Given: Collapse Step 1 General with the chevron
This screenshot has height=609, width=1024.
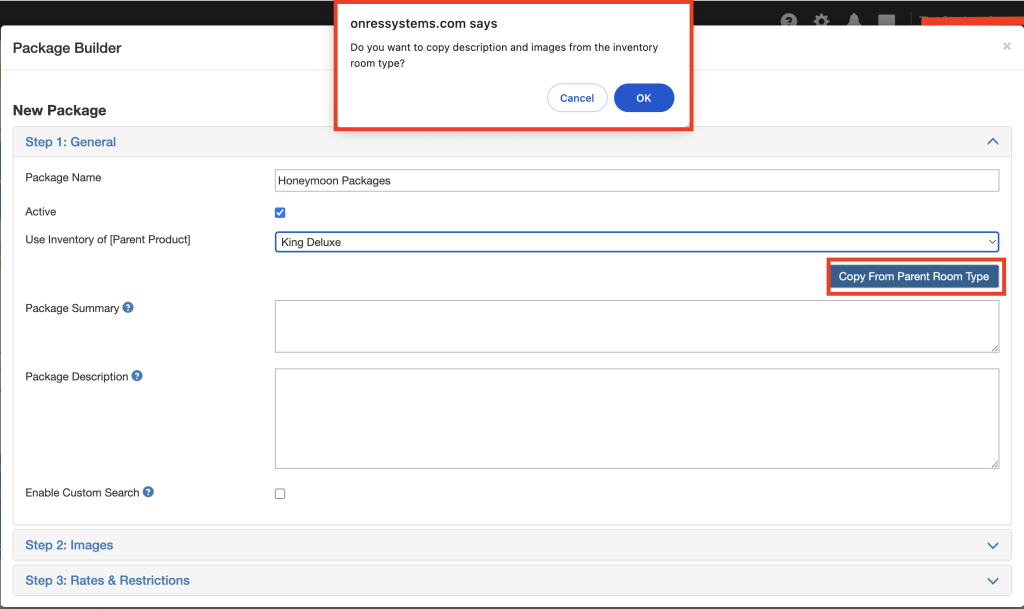Looking at the screenshot, I should (992, 142).
